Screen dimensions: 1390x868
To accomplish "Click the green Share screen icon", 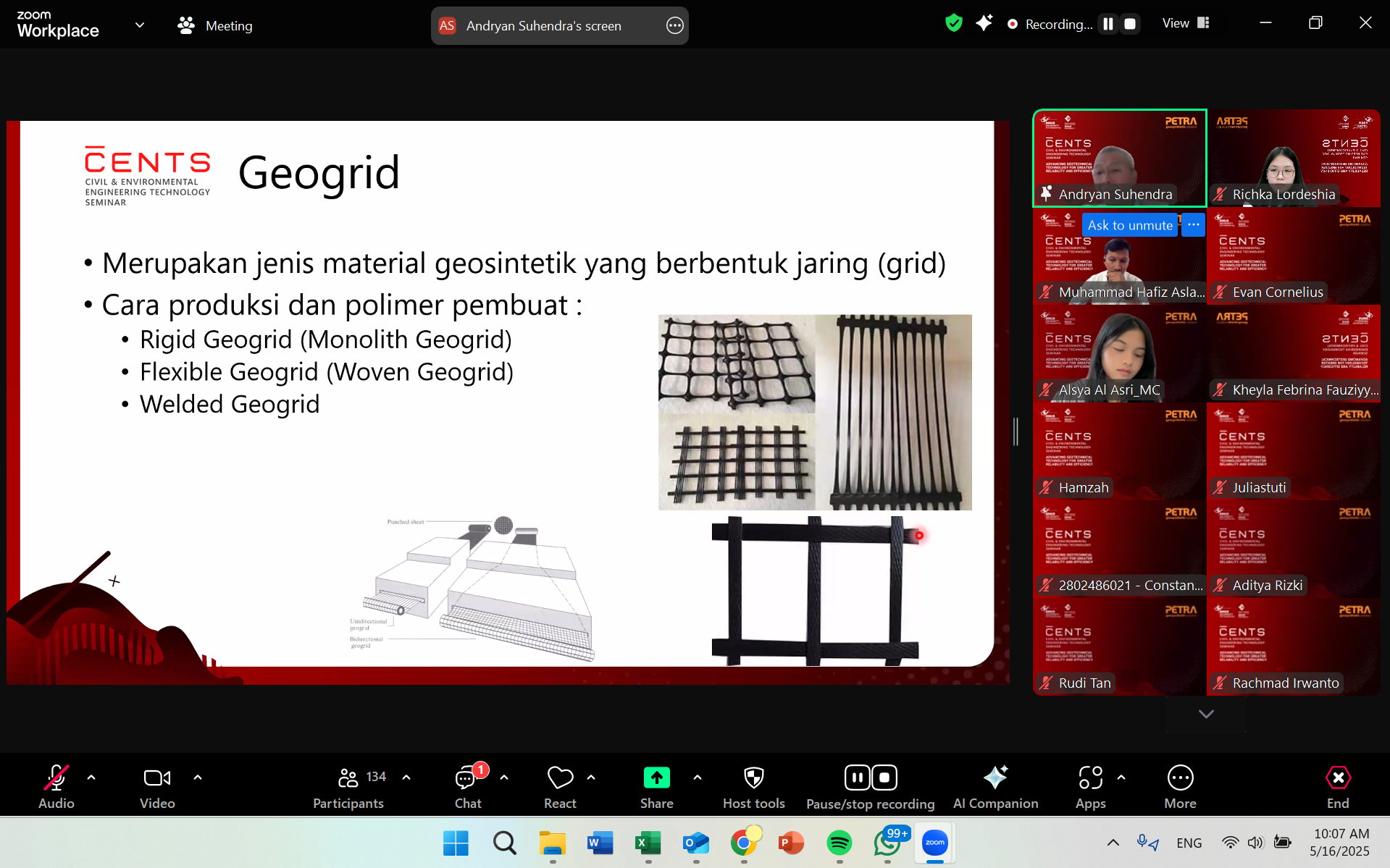I will pos(656,778).
